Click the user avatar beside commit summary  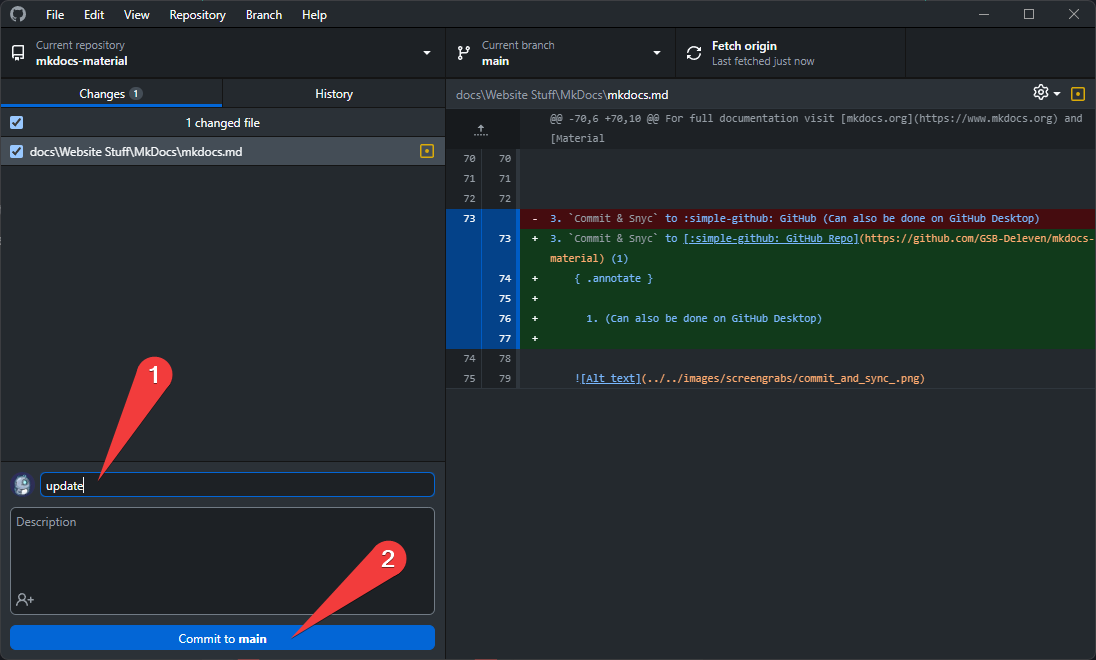22,485
